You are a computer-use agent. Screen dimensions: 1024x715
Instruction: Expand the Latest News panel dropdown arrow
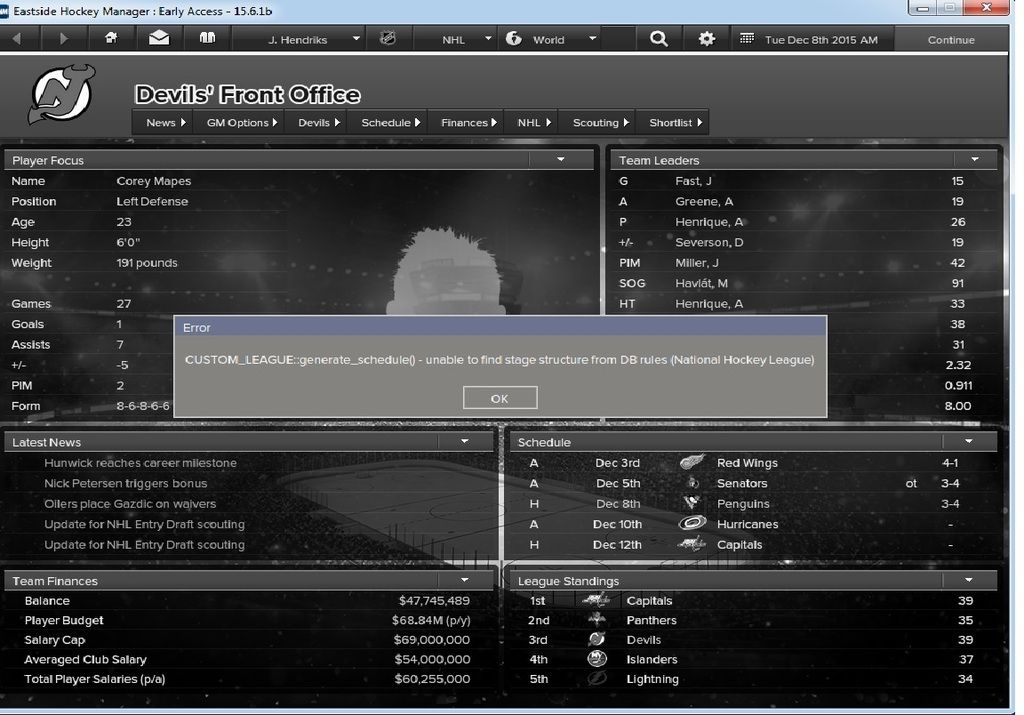click(464, 441)
